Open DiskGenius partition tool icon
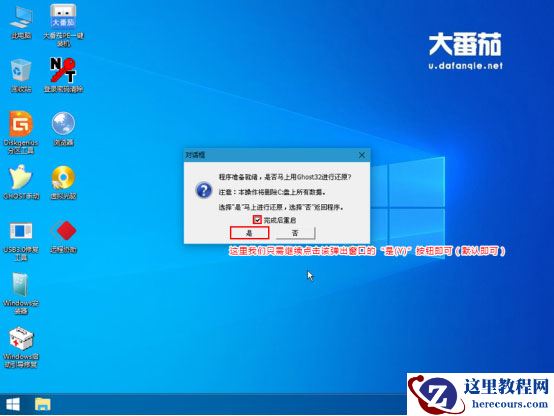The height and width of the screenshot is (416, 554). click(x=21, y=133)
